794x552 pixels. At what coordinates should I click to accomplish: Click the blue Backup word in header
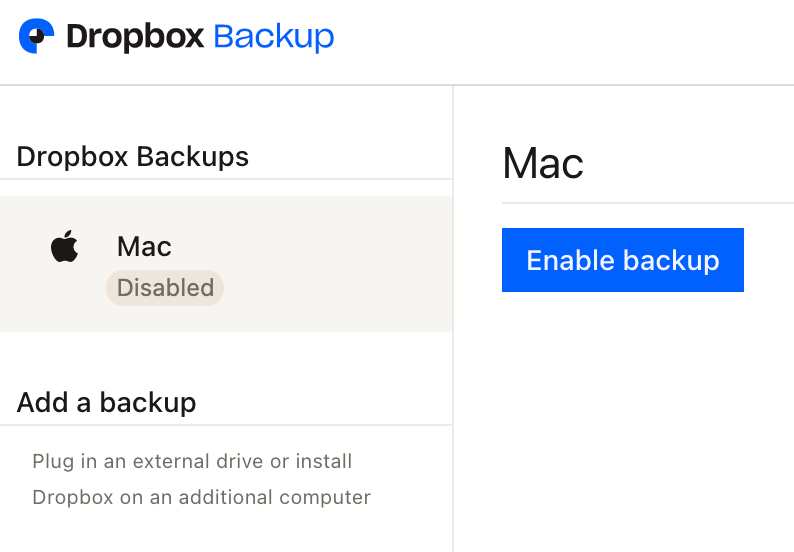click(x=273, y=37)
